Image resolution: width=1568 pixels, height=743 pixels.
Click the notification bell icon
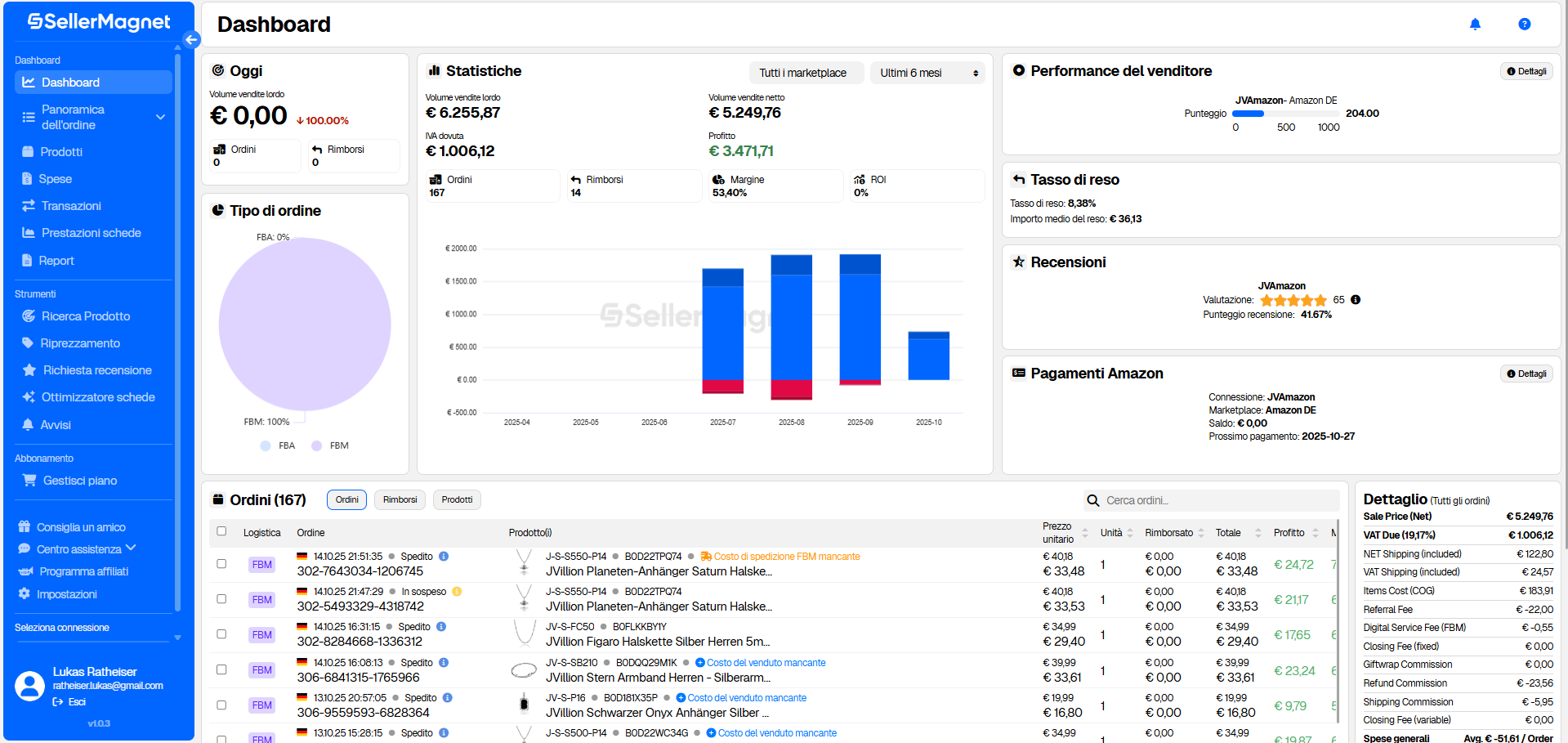pos(1475,25)
